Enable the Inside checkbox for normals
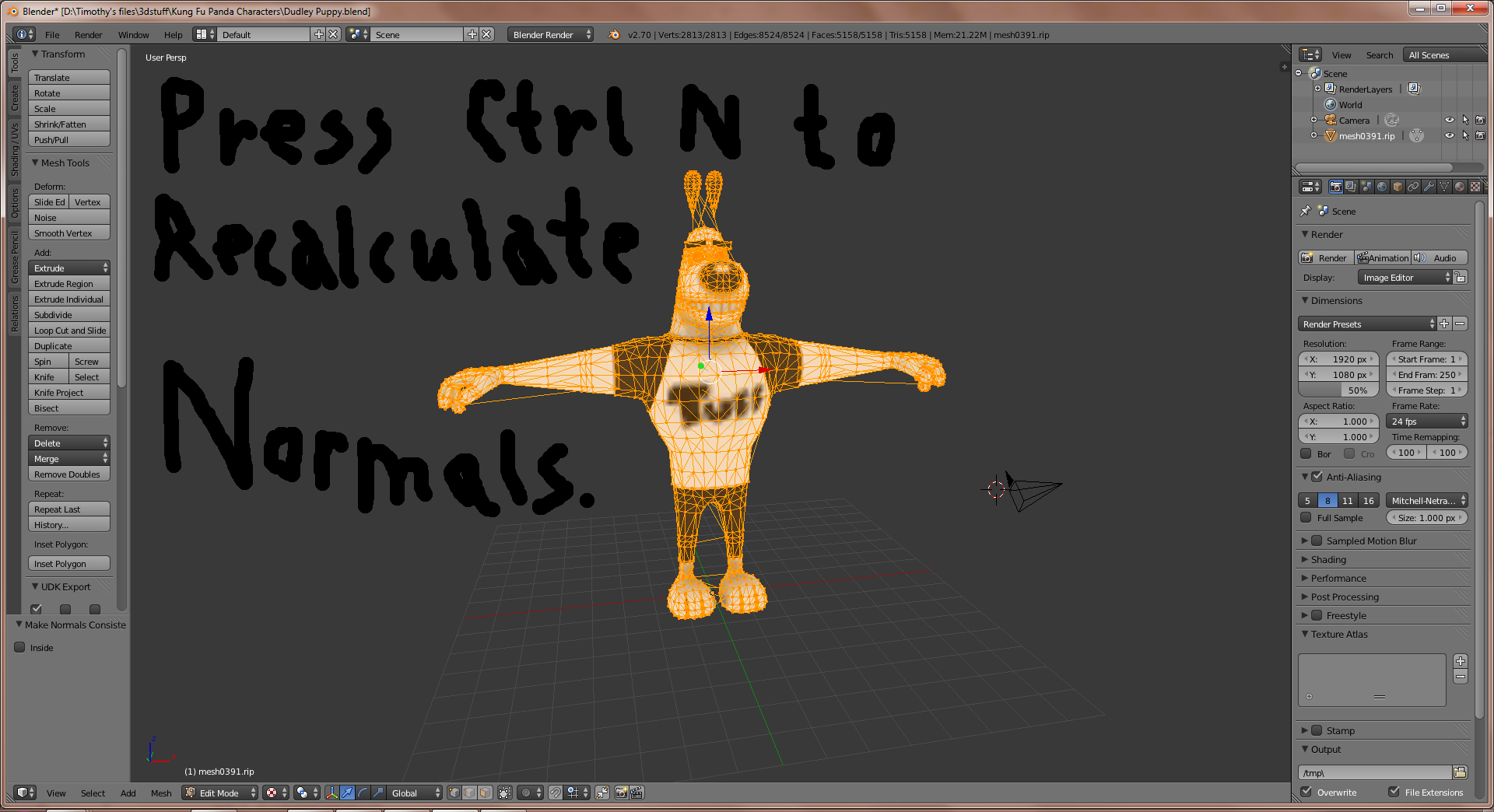The image size is (1494, 812). point(20,647)
